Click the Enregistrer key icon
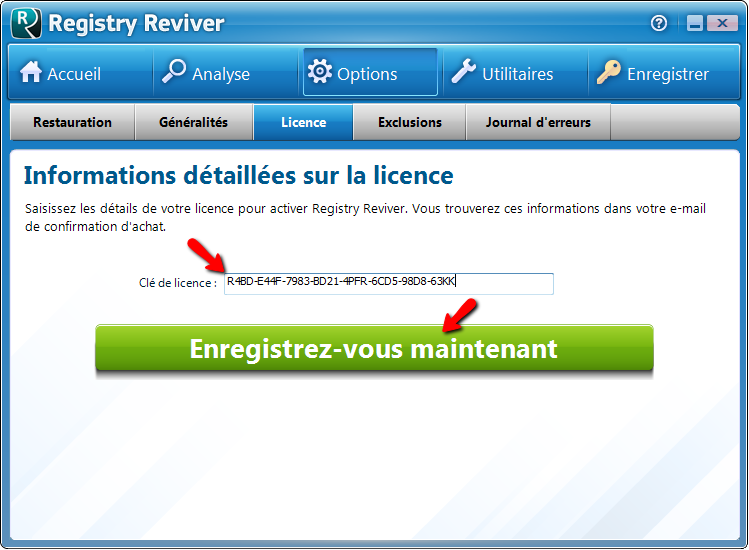This screenshot has width=749, height=550. point(609,72)
